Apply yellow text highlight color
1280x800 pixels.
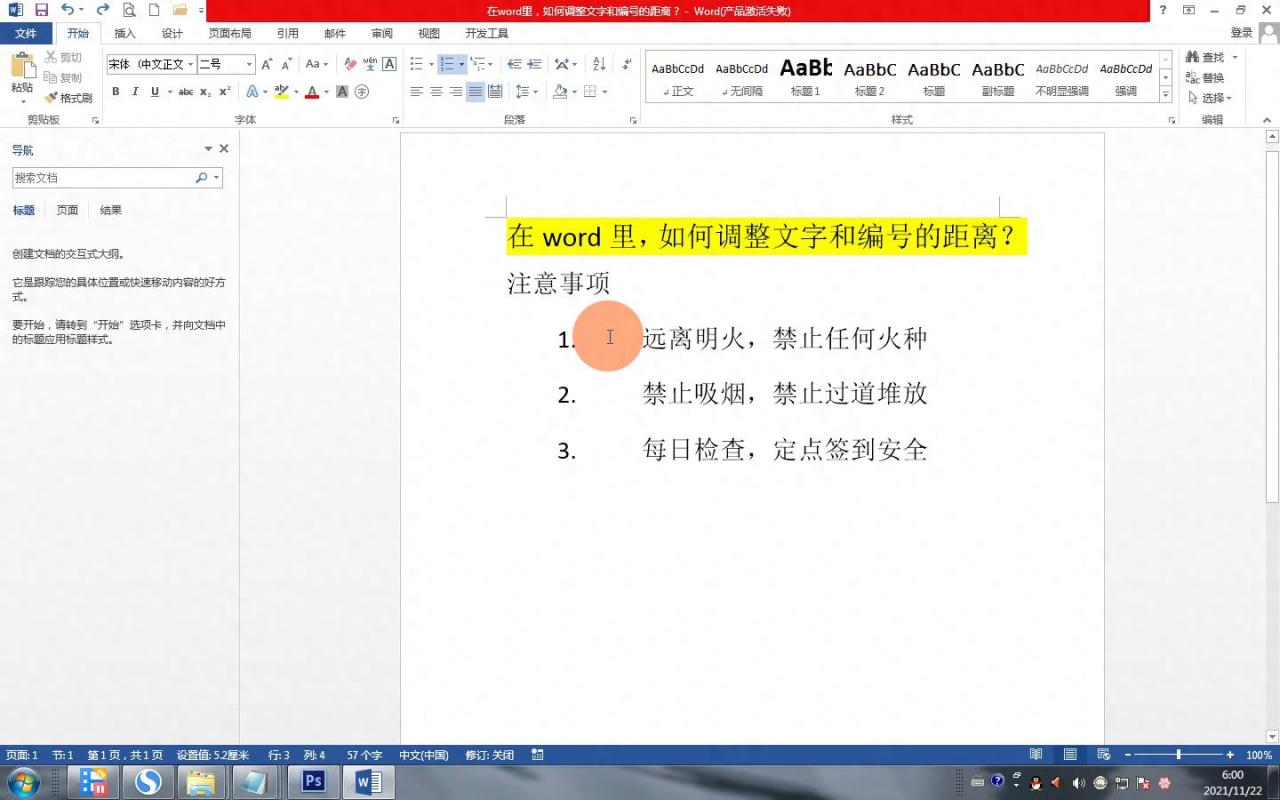pyautogui.click(x=280, y=91)
